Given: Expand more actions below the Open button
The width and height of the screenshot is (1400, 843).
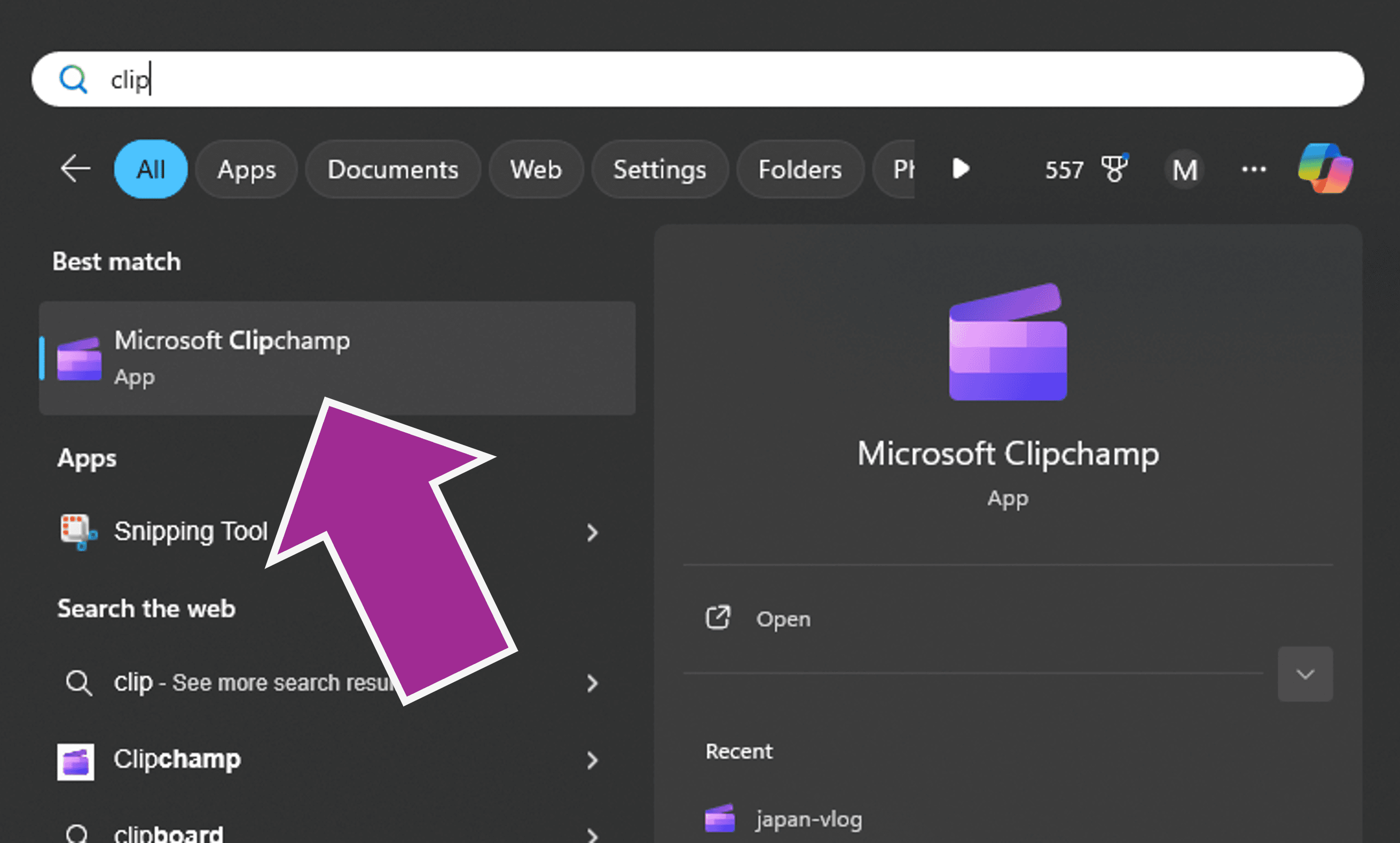Looking at the screenshot, I should (x=1305, y=674).
